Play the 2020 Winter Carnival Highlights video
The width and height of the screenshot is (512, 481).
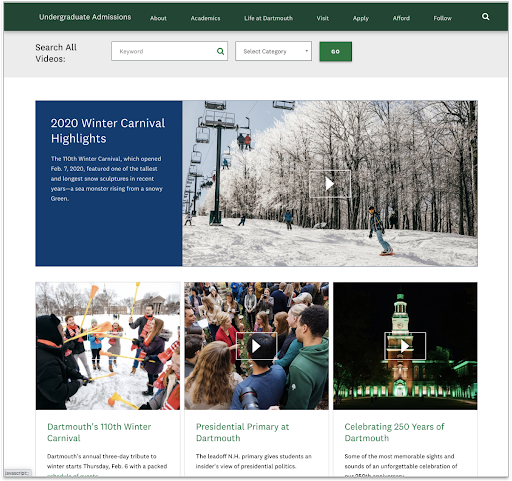330,184
